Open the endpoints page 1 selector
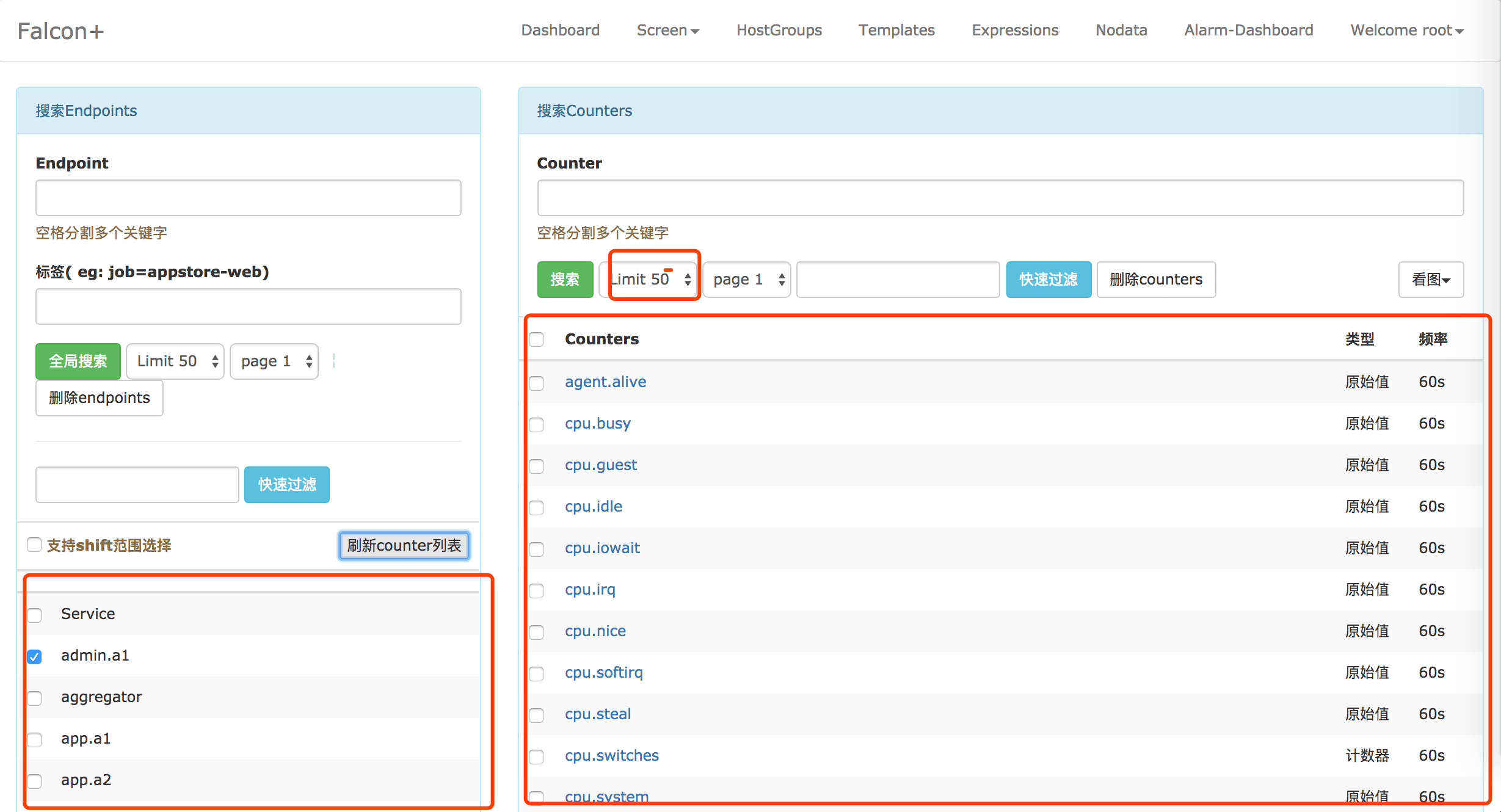Viewport: 1501px width, 812px height. point(274,361)
